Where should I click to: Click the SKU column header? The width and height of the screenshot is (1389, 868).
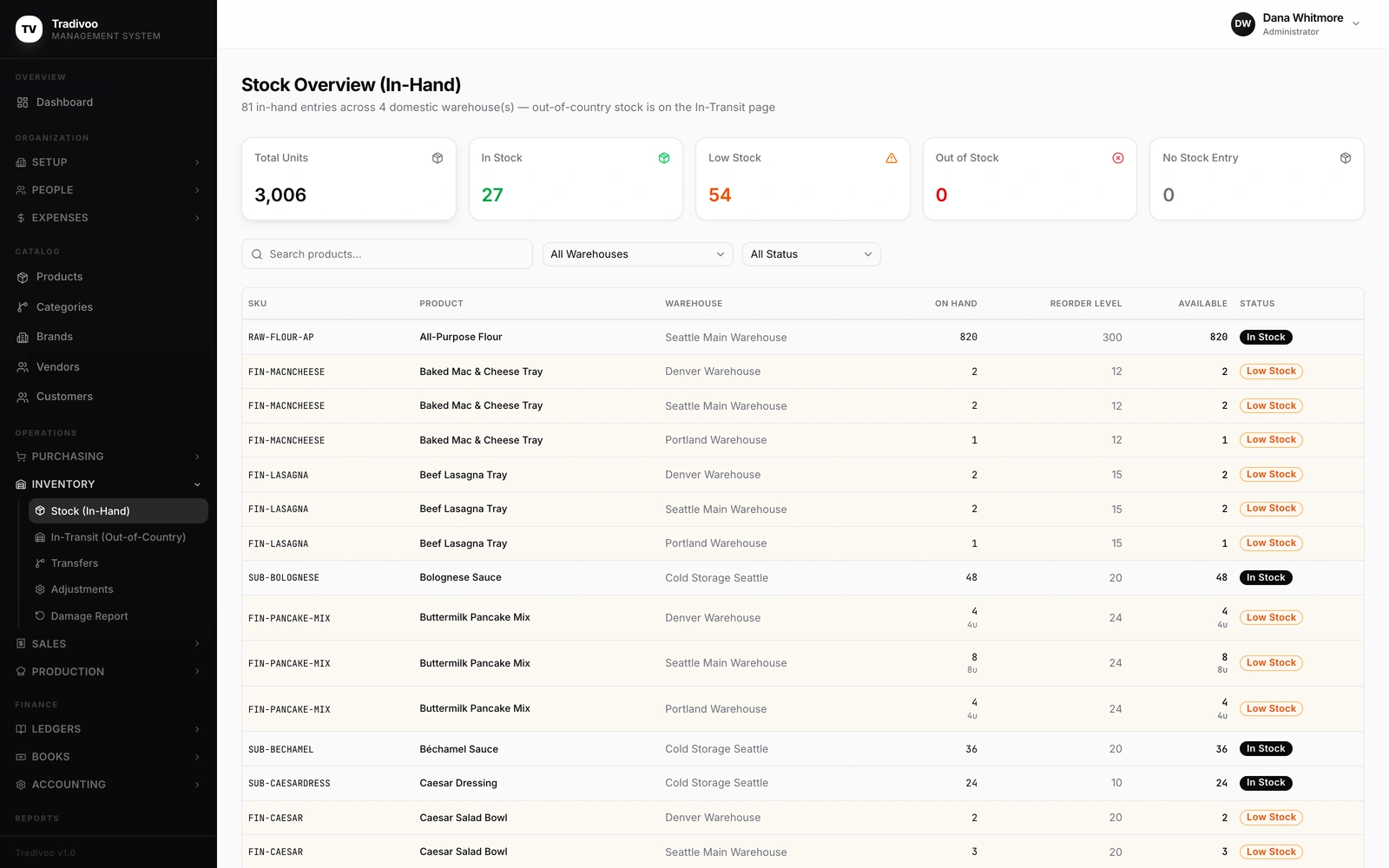258,304
